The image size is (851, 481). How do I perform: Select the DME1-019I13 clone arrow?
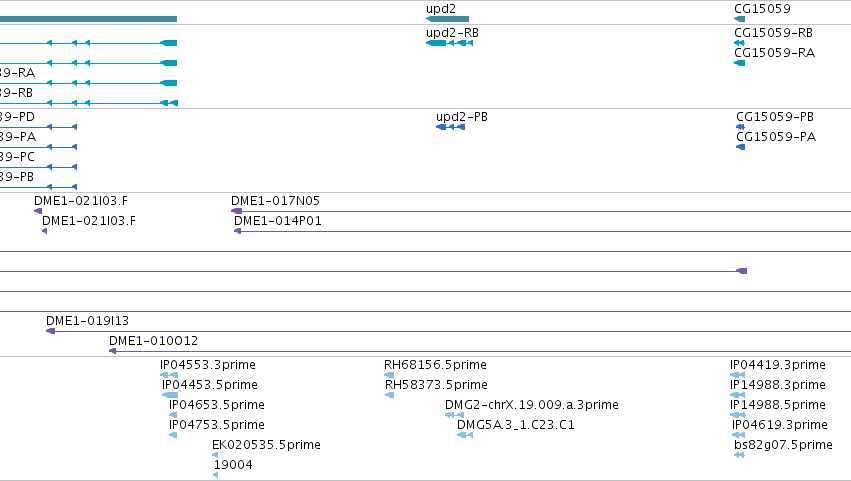pyautogui.click(x=448, y=331)
